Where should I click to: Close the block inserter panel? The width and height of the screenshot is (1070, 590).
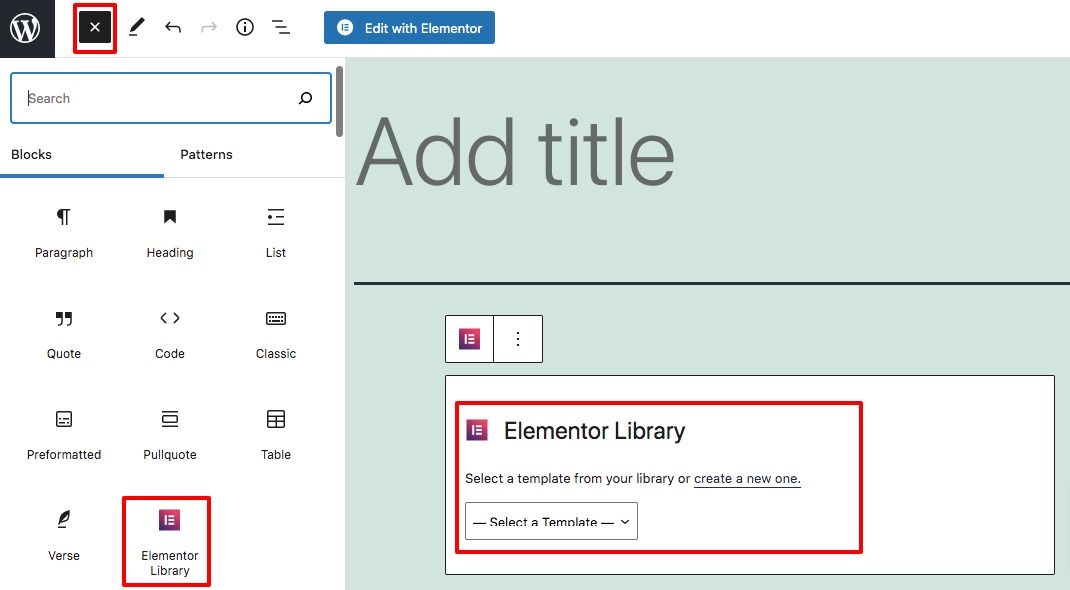(x=95, y=28)
